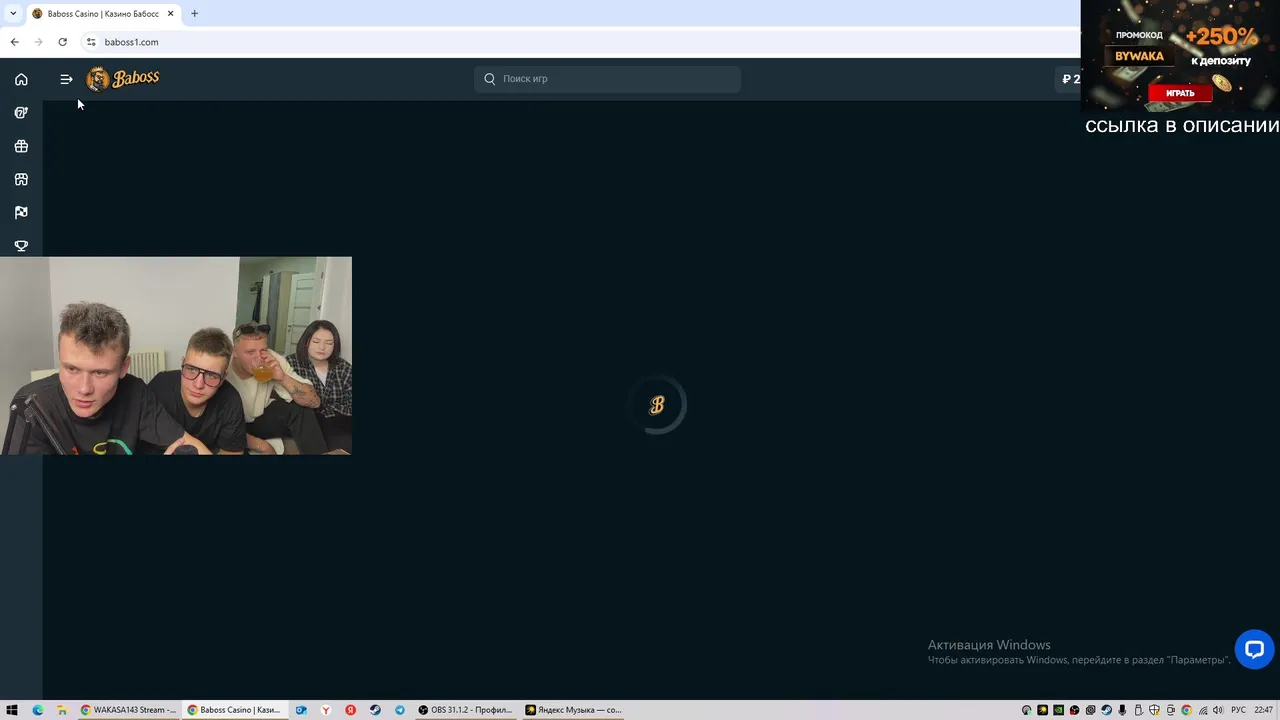Click the OBS tray icon

1074,710
